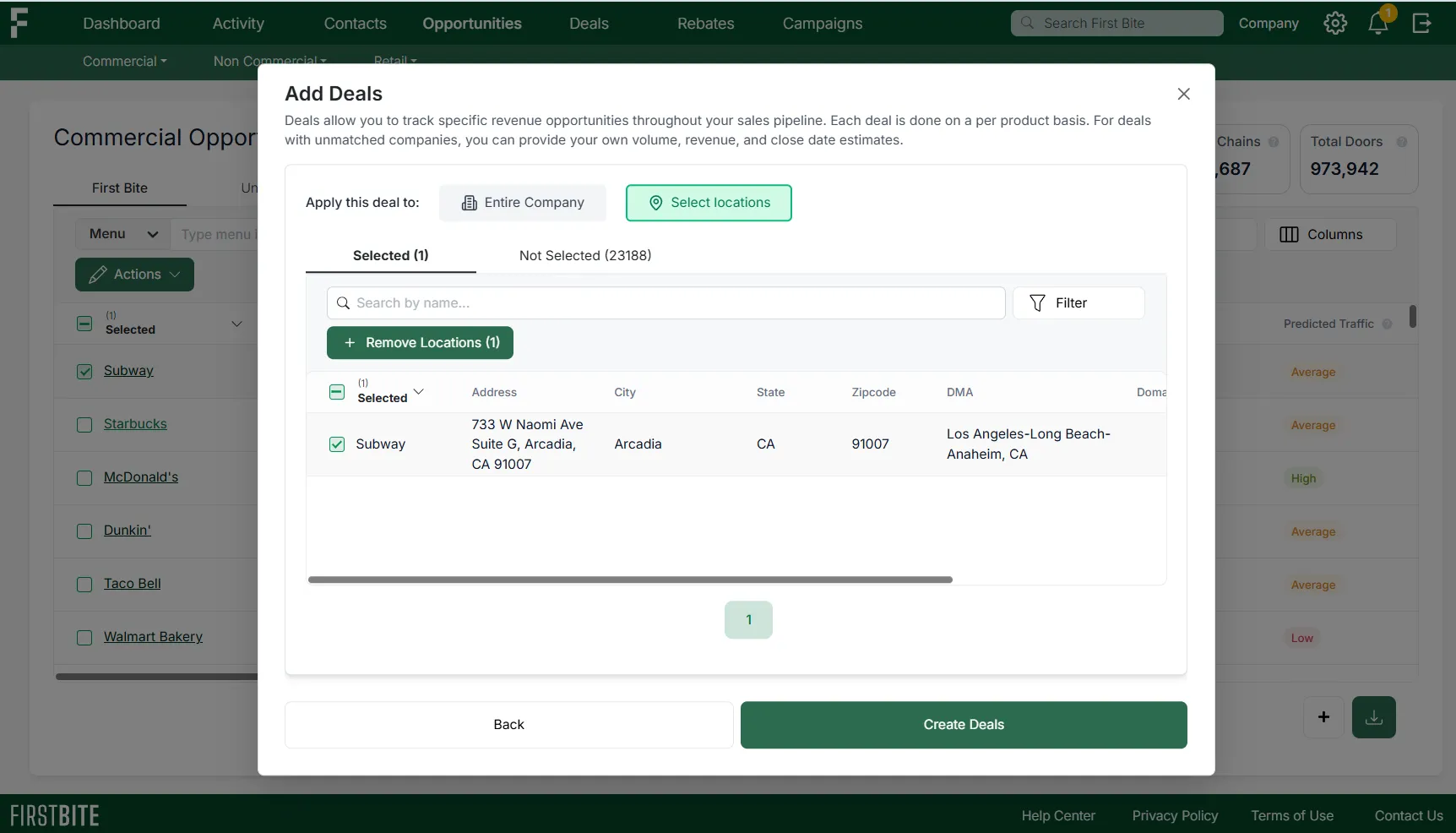The height and width of the screenshot is (833, 1456).
Task: Click the plus add button near download
Action: pos(1323,717)
